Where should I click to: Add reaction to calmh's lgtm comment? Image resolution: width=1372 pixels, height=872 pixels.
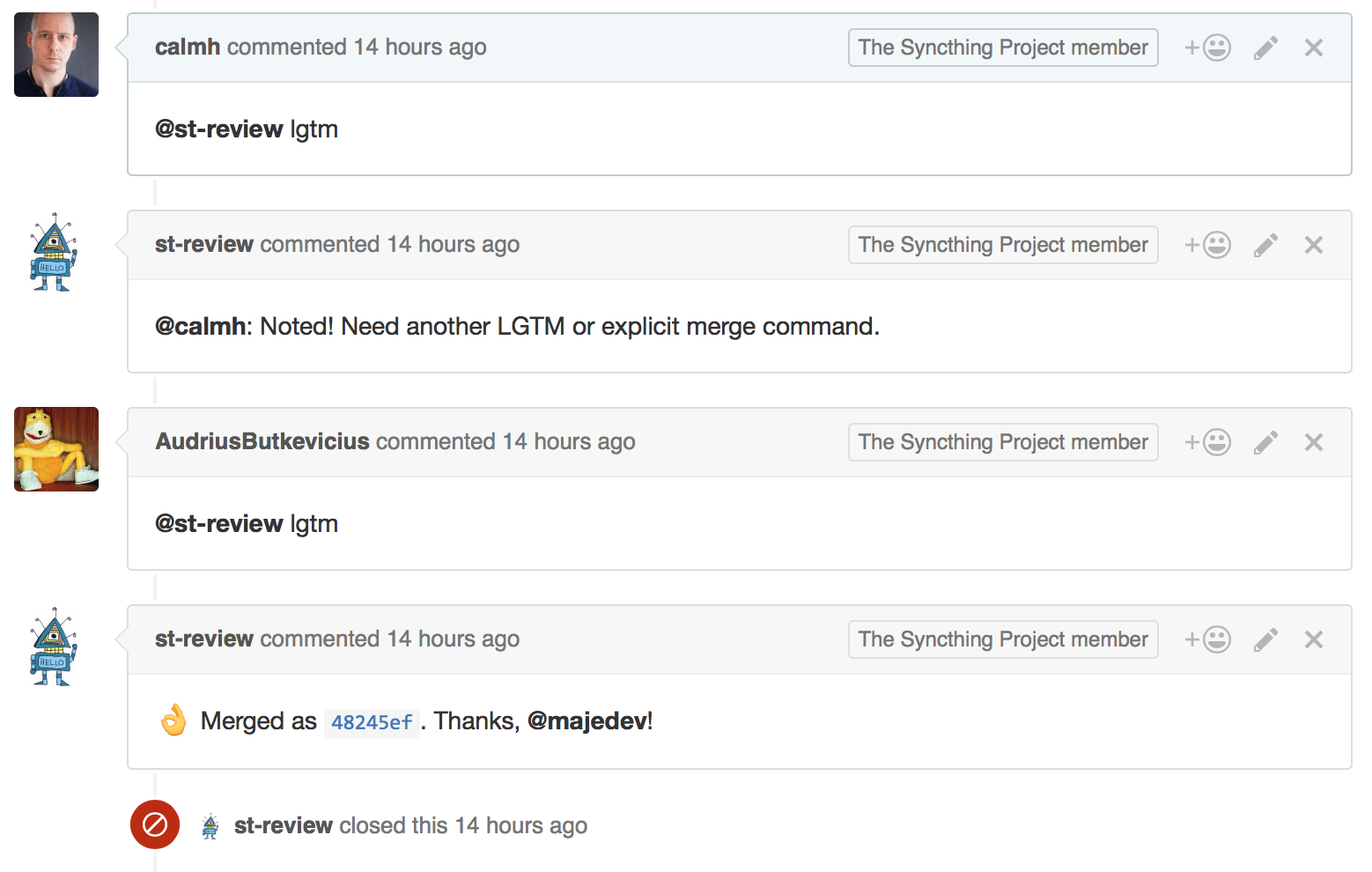[1207, 48]
